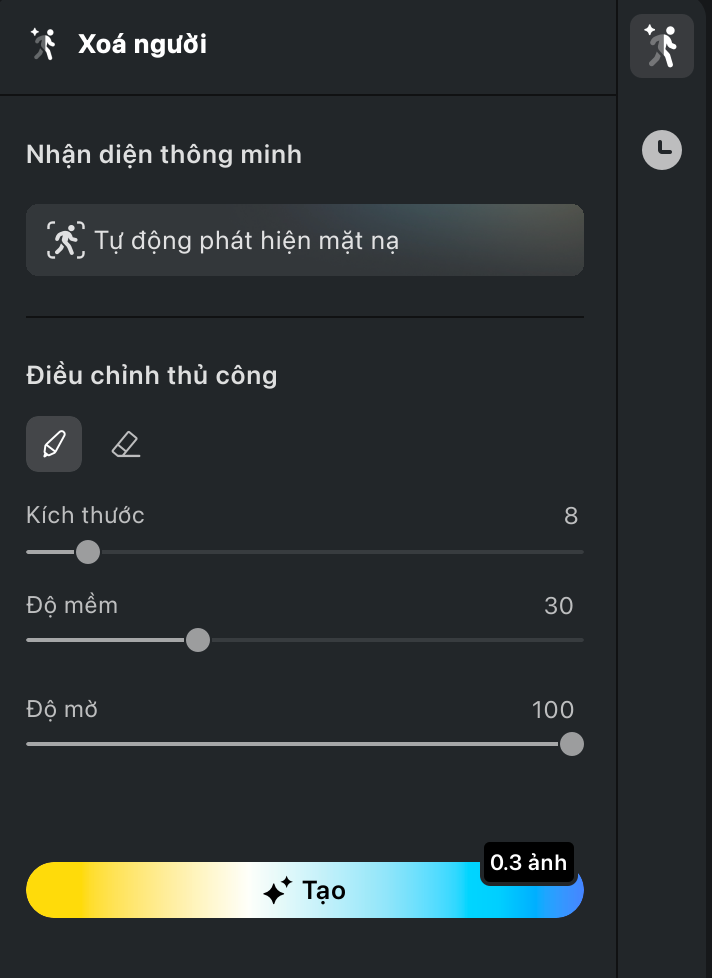Select the brush drawing tool
712x978 pixels.
click(x=54, y=444)
